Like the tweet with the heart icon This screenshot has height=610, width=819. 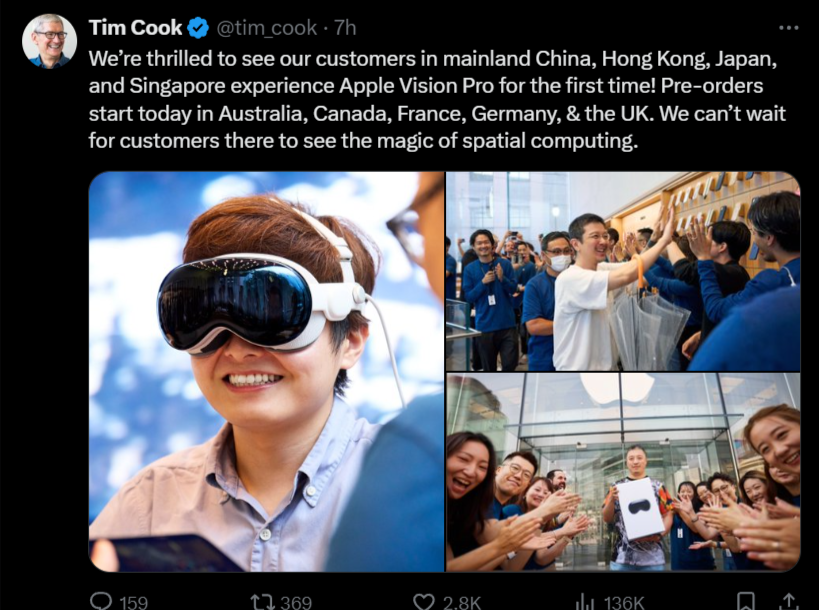424,602
